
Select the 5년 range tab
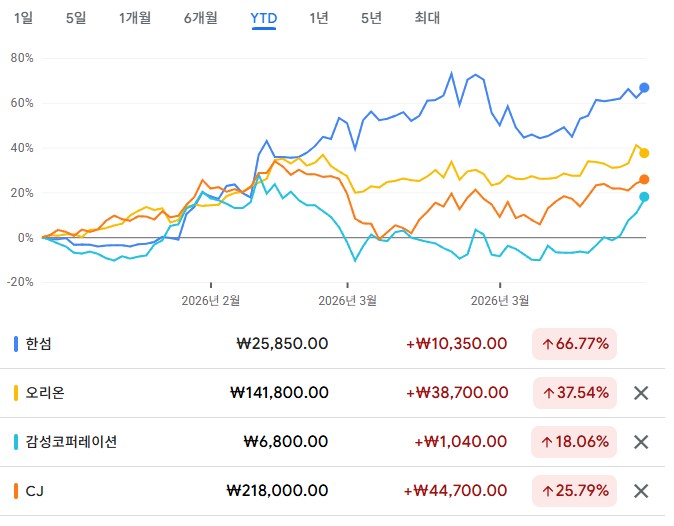tap(371, 18)
